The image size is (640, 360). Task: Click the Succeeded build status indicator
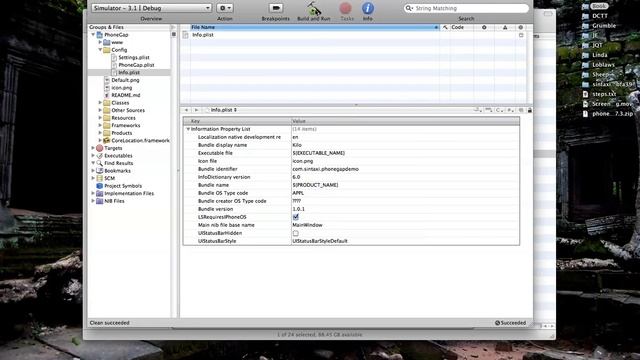click(x=511, y=323)
